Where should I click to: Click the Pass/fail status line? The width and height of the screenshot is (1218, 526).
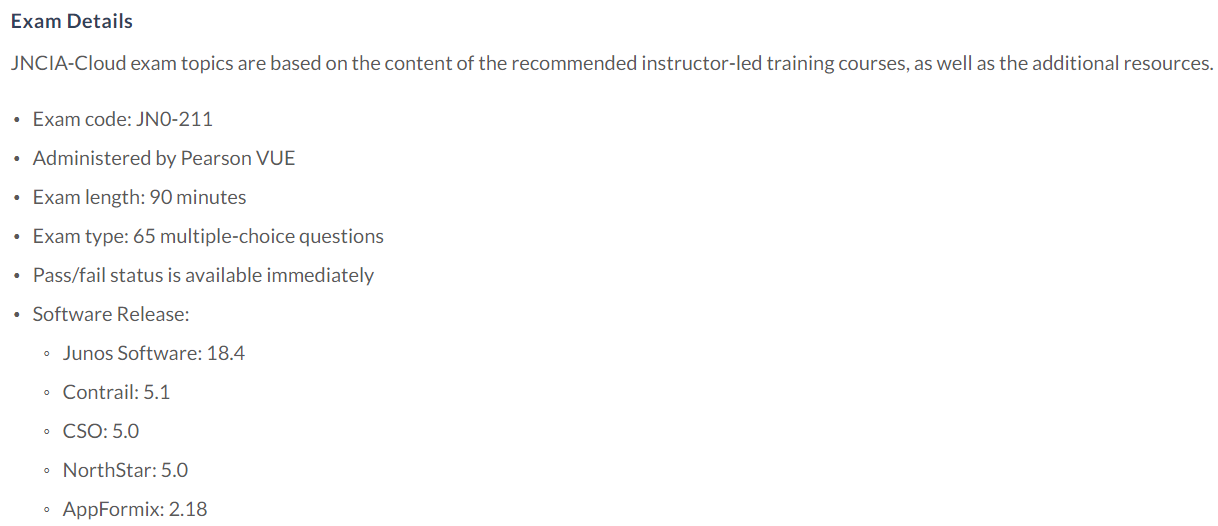click(x=203, y=275)
